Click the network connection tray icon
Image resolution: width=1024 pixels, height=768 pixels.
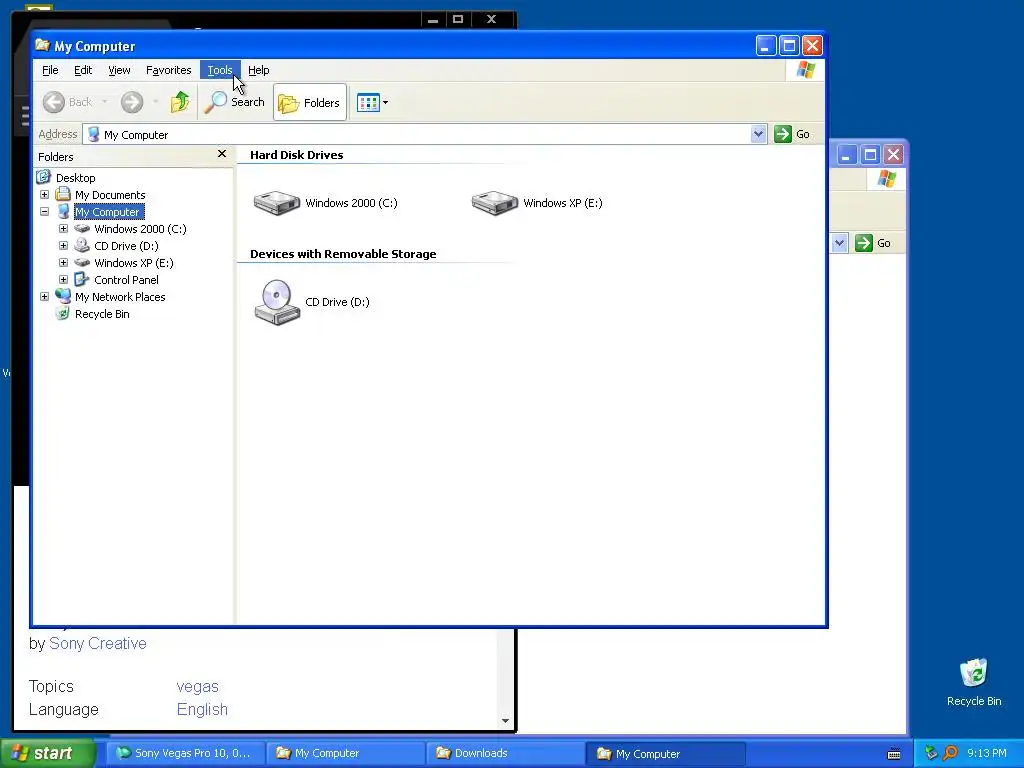click(931, 753)
